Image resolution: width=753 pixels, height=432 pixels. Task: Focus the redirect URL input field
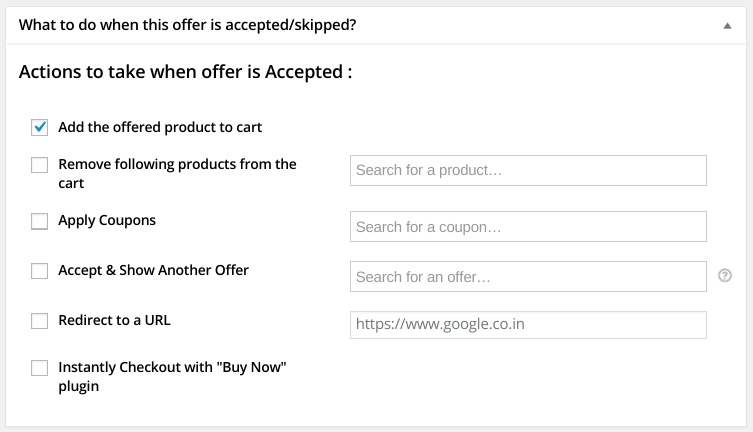[x=528, y=325]
